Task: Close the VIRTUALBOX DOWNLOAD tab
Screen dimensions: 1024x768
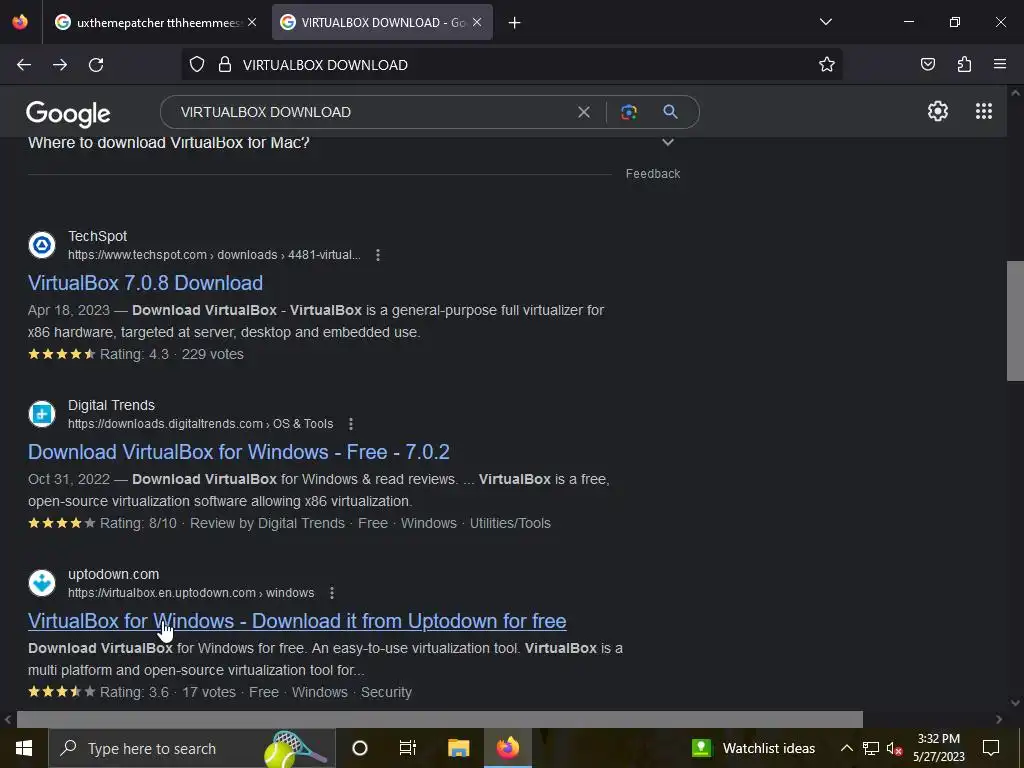Action: click(477, 23)
